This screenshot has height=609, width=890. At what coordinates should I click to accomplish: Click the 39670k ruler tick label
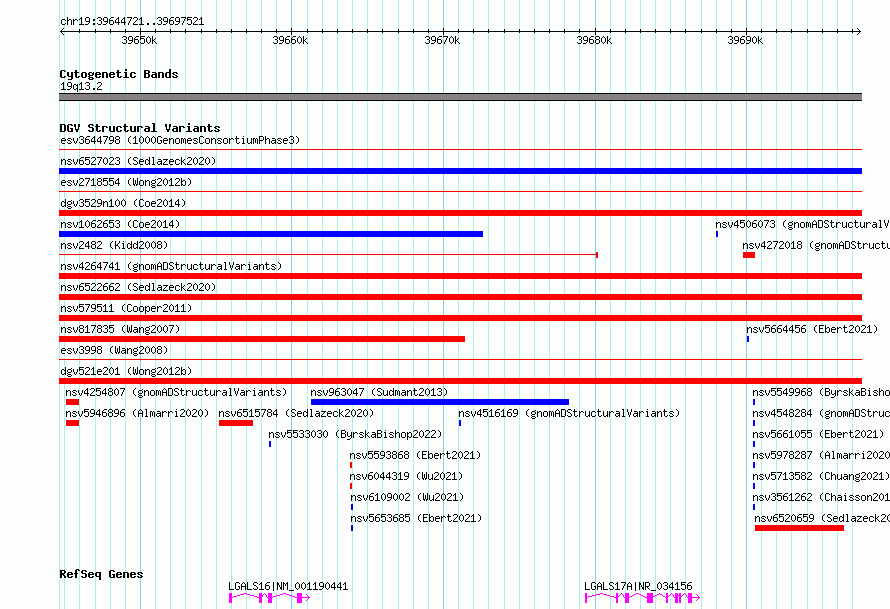pyautogui.click(x=442, y=40)
